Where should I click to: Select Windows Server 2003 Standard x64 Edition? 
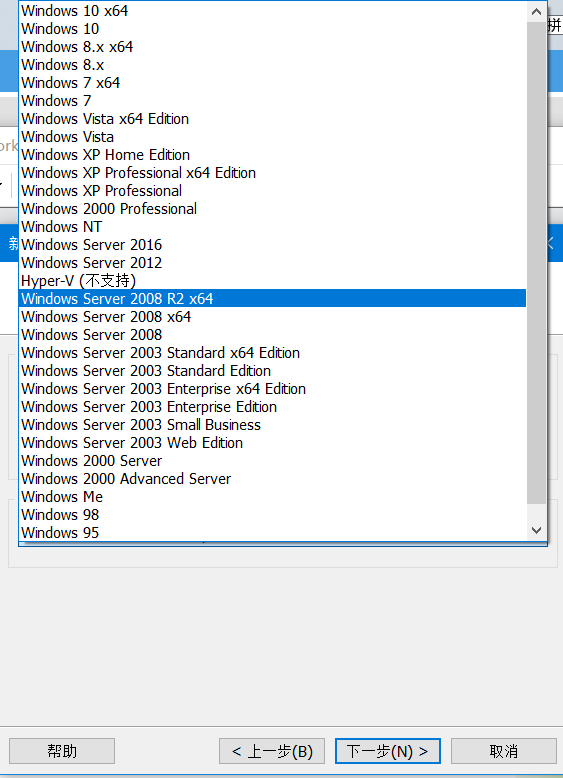point(272,353)
